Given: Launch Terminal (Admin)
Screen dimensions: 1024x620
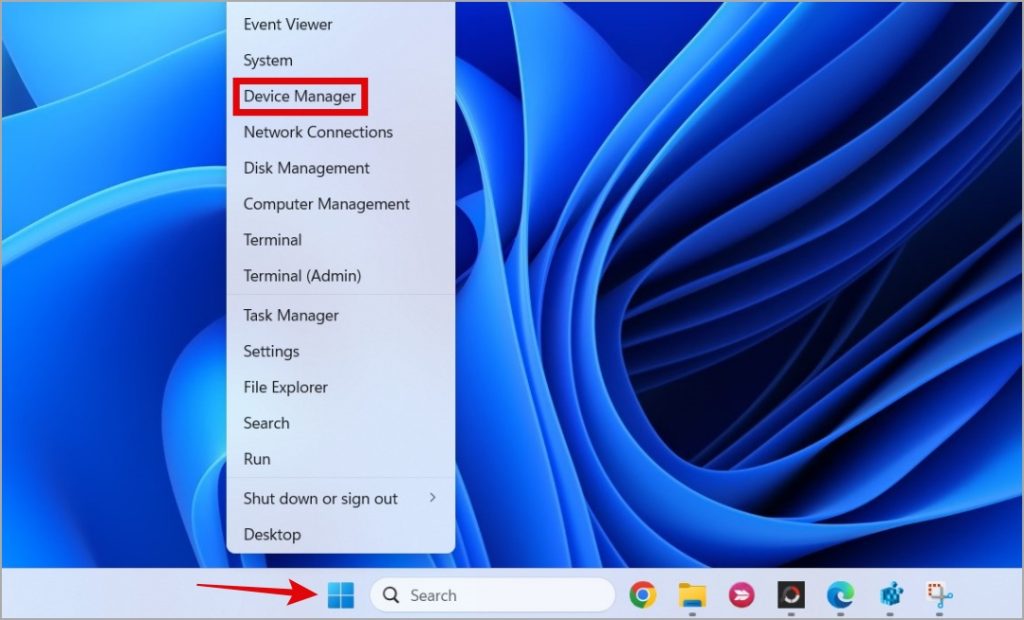Looking at the screenshot, I should [341, 276].
